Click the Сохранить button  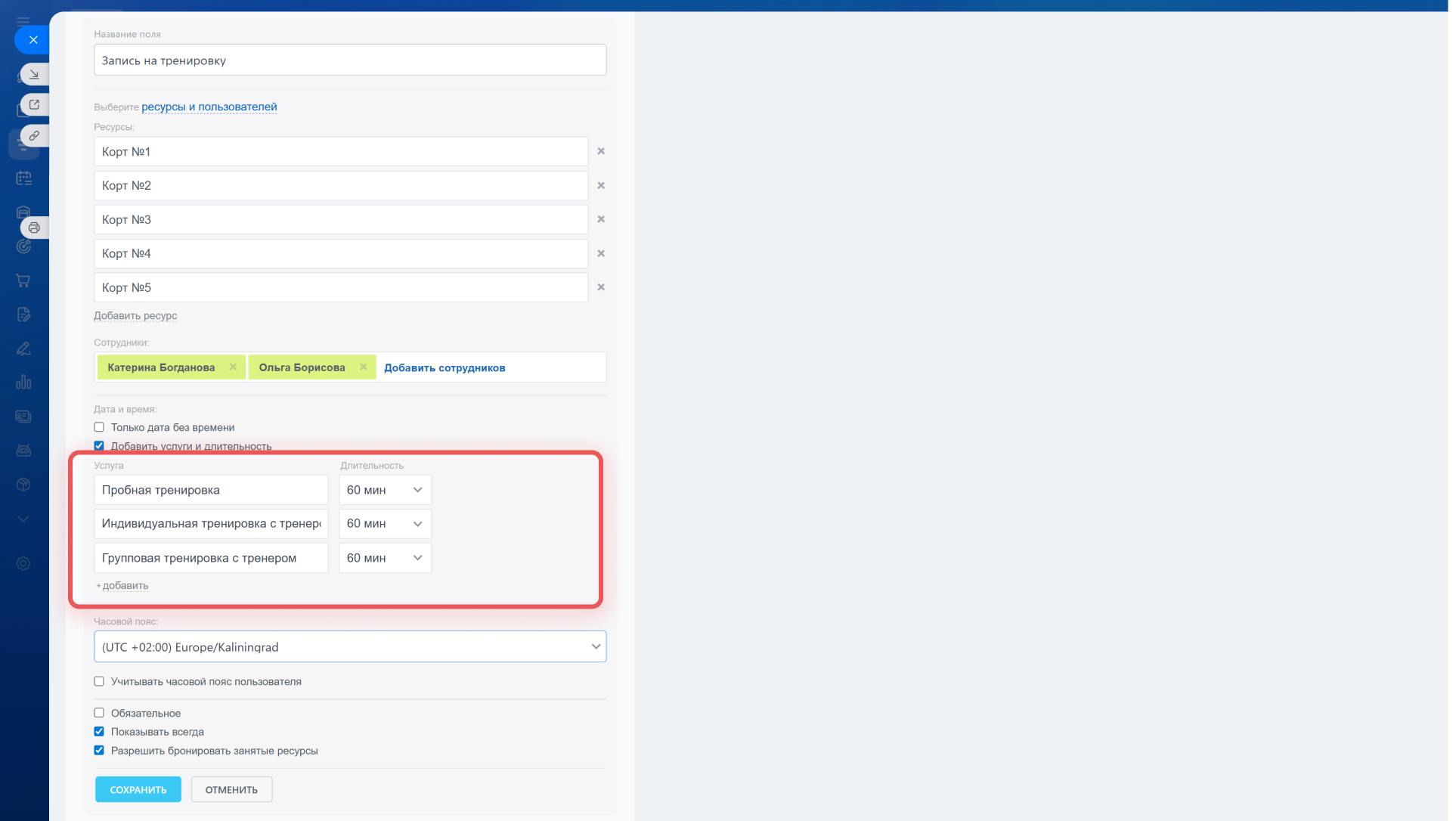tap(138, 789)
